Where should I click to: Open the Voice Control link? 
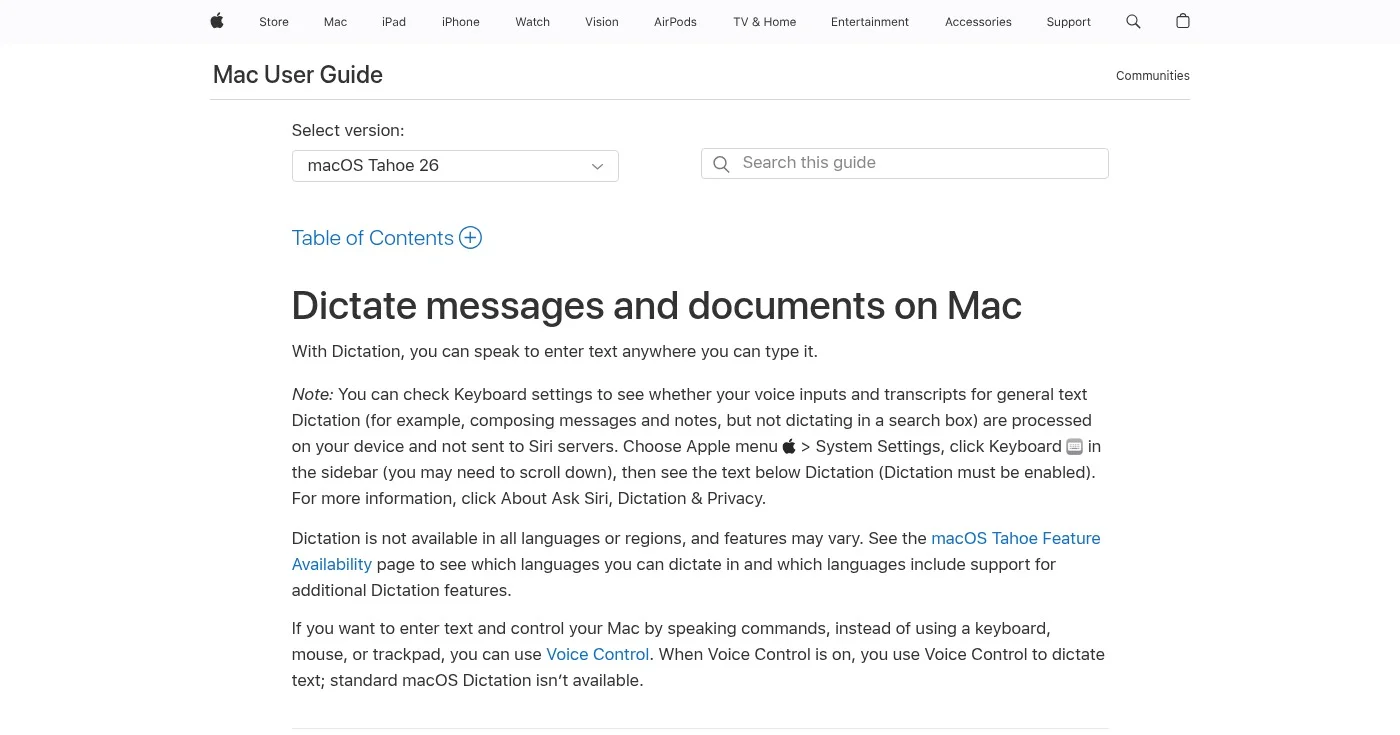click(x=598, y=654)
